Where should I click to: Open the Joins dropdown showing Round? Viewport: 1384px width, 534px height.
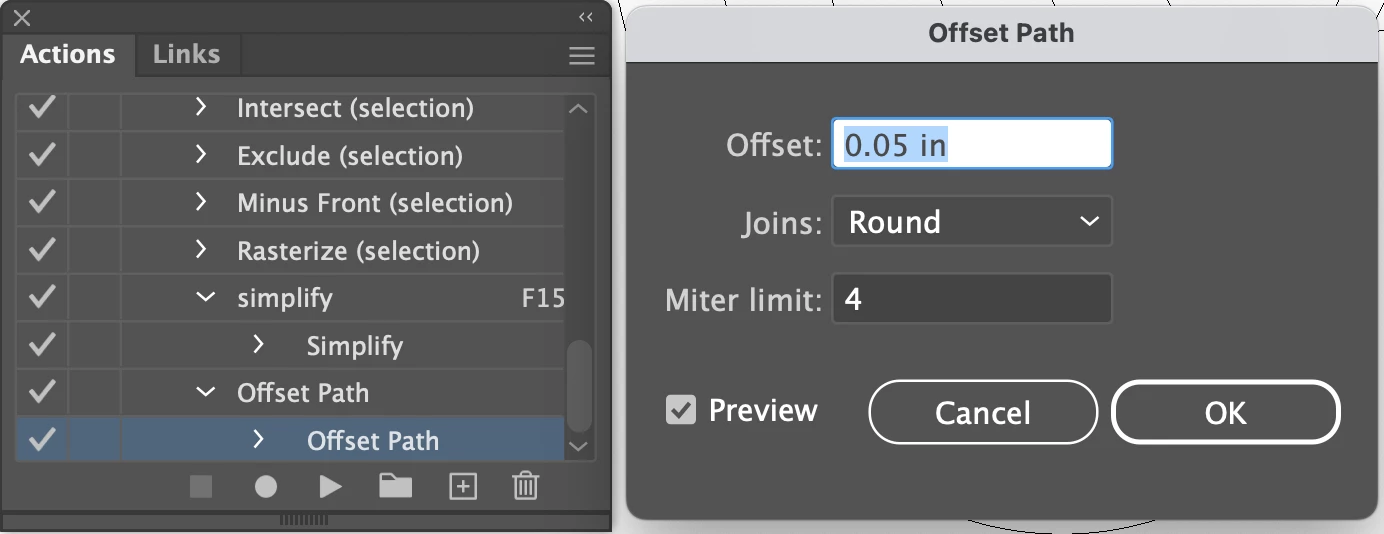972,221
